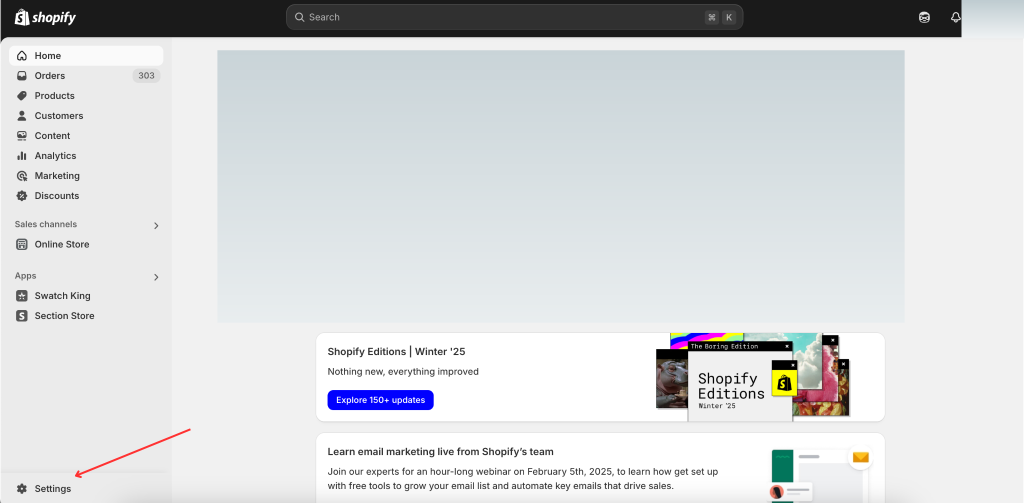Open Products from the sidebar
Screen dimensions: 1024x503
(86, 95)
